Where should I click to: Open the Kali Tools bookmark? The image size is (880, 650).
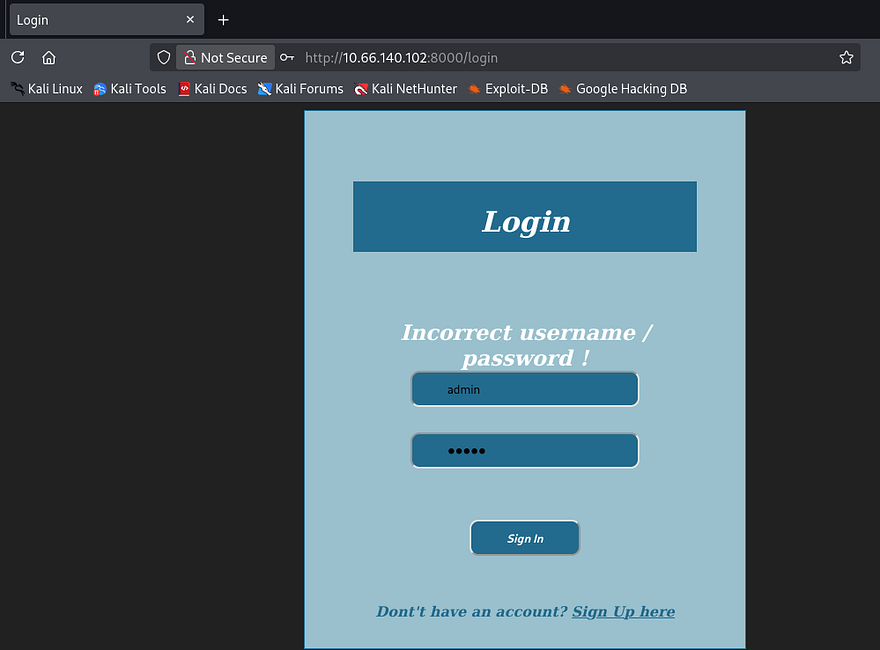coord(130,89)
